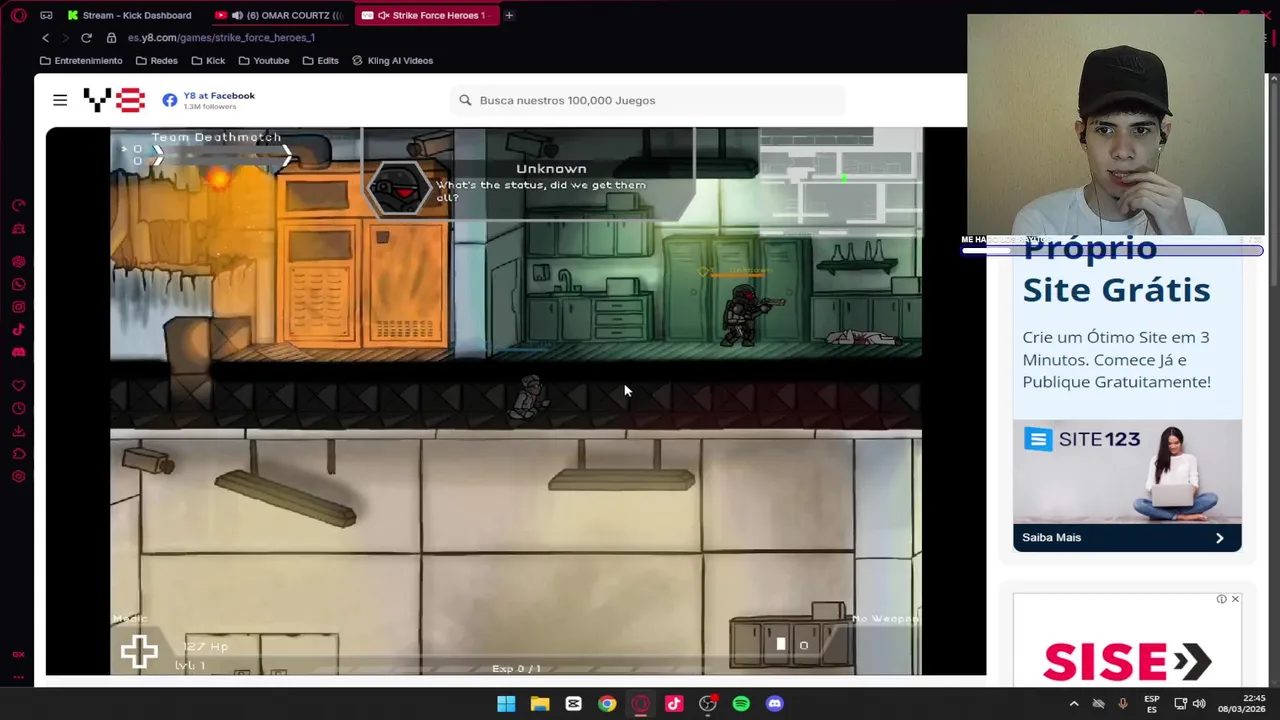Image resolution: width=1280 pixels, height=720 pixels.
Task: Open CapCut from the taskbar
Action: [573, 704]
